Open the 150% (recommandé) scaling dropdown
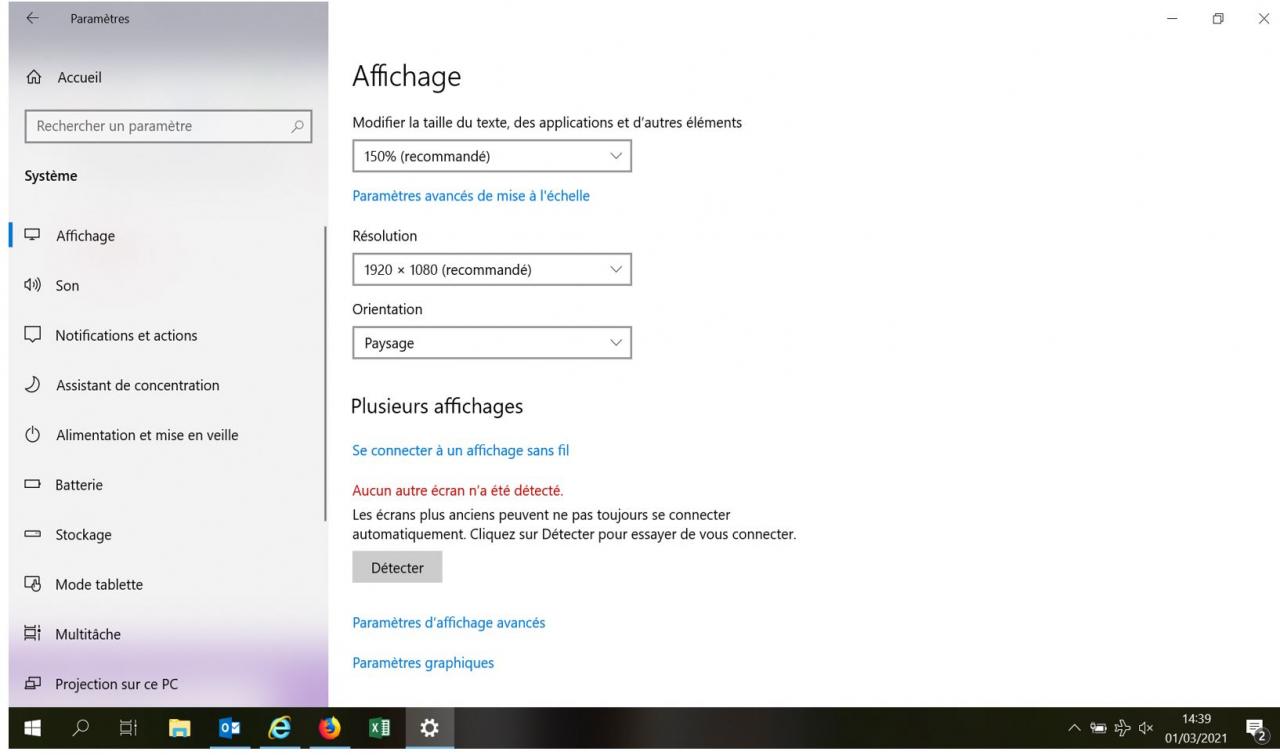This screenshot has width=1280, height=755. pos(492,156)
